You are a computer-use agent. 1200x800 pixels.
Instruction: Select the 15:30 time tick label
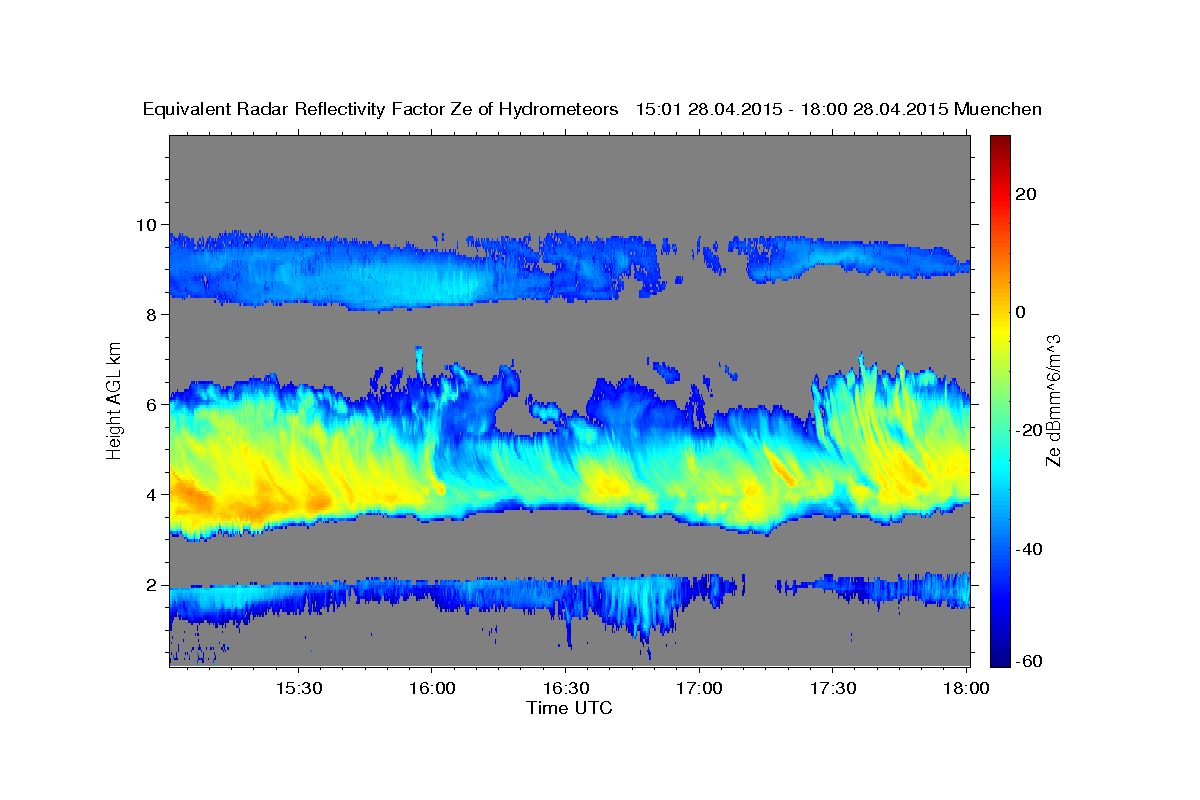(298, 688)
